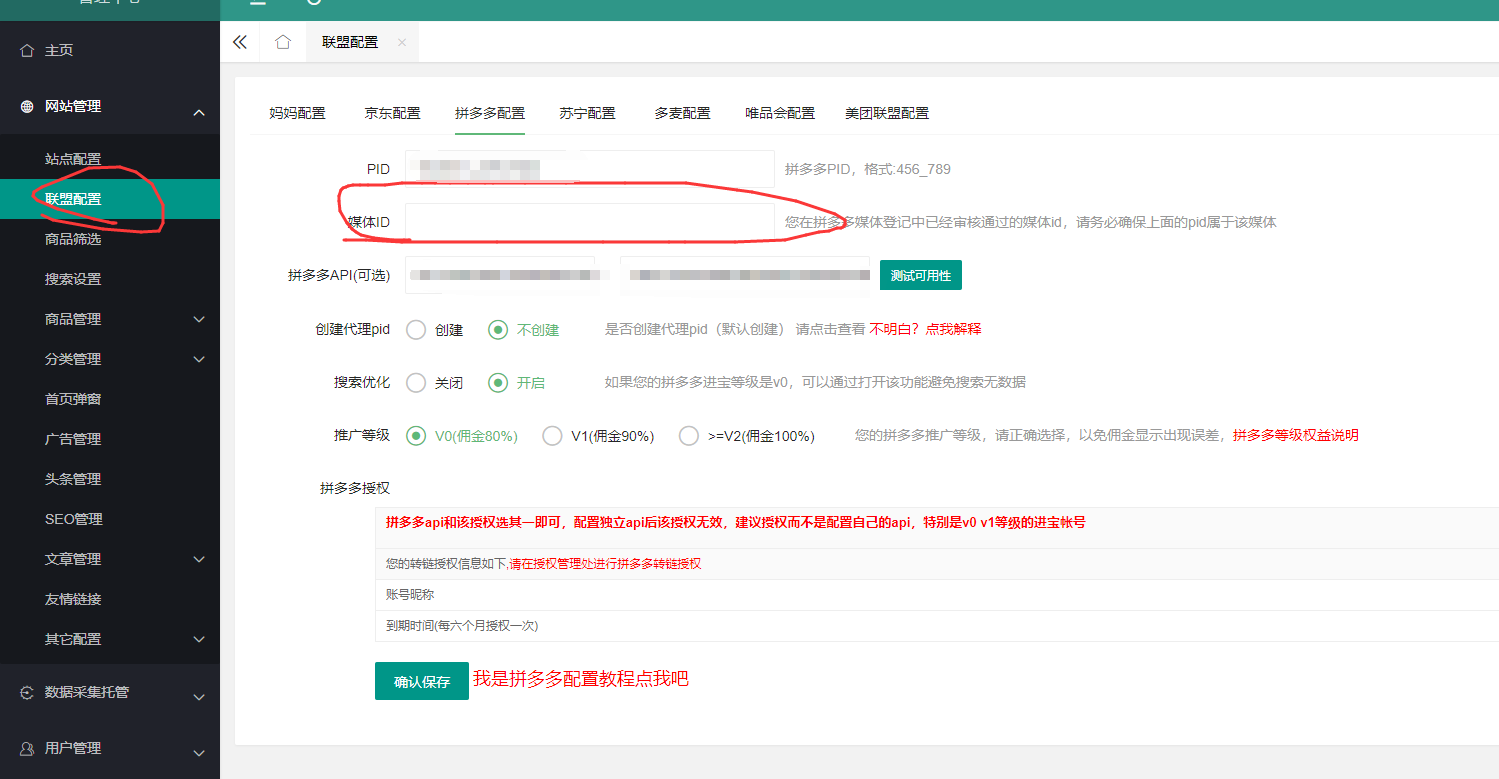Switch to 苏宁配置 tab

click(587, 113)
